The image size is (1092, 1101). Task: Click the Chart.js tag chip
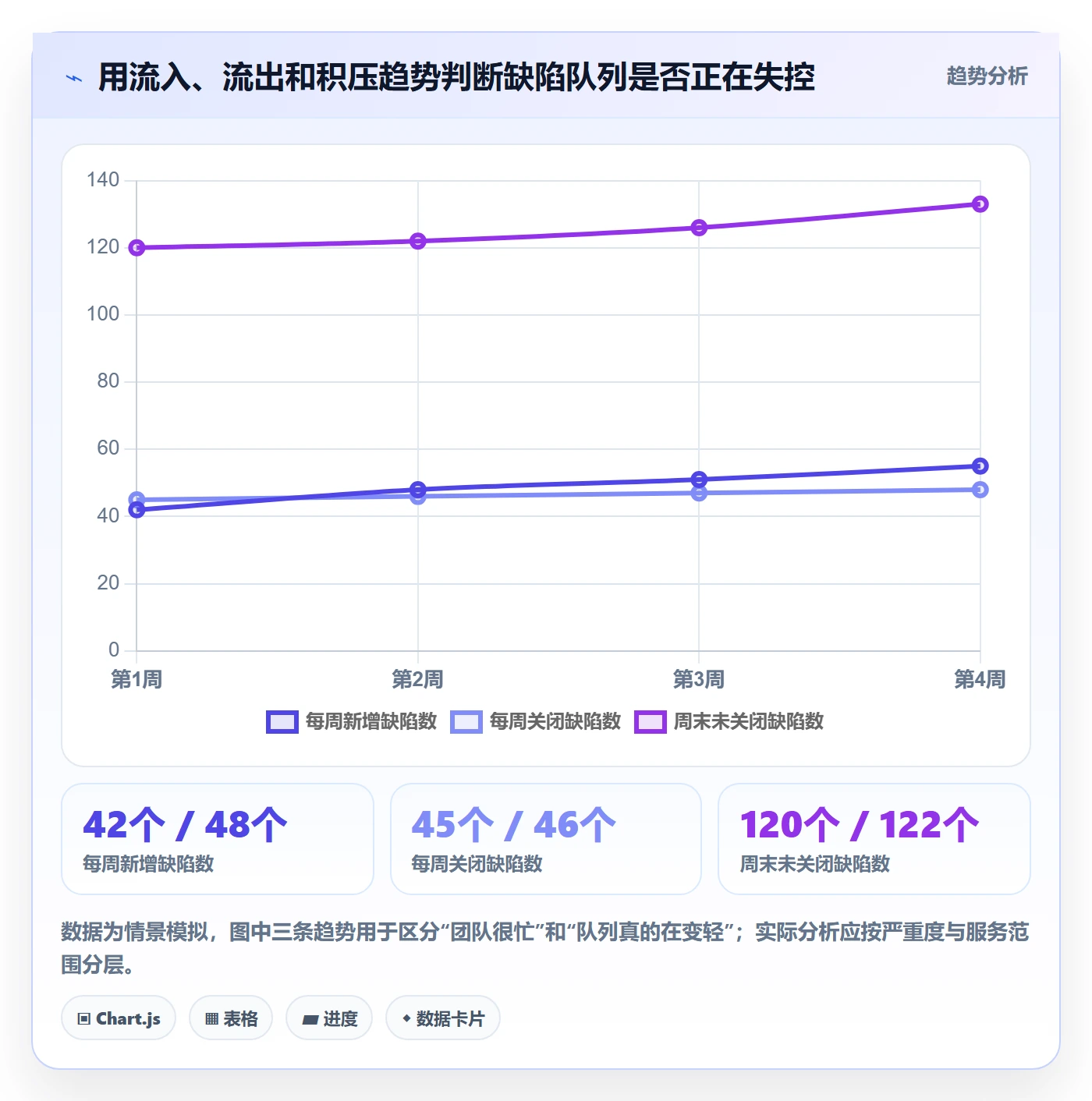point(119,1018)
